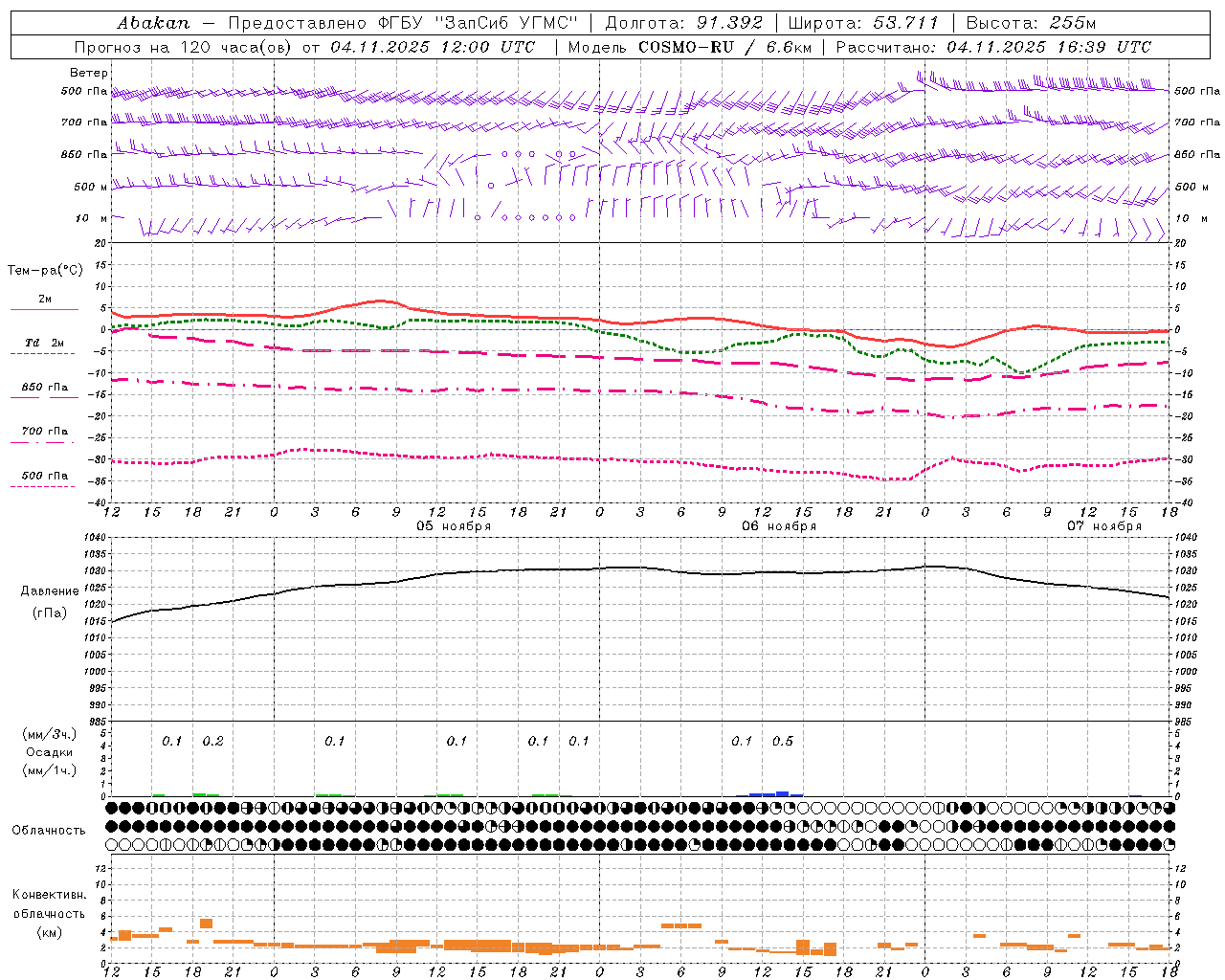Click the 'Тем-ра(°C)' temperature axis label
Screen dimensions: 1225x980
coord(45,271)
